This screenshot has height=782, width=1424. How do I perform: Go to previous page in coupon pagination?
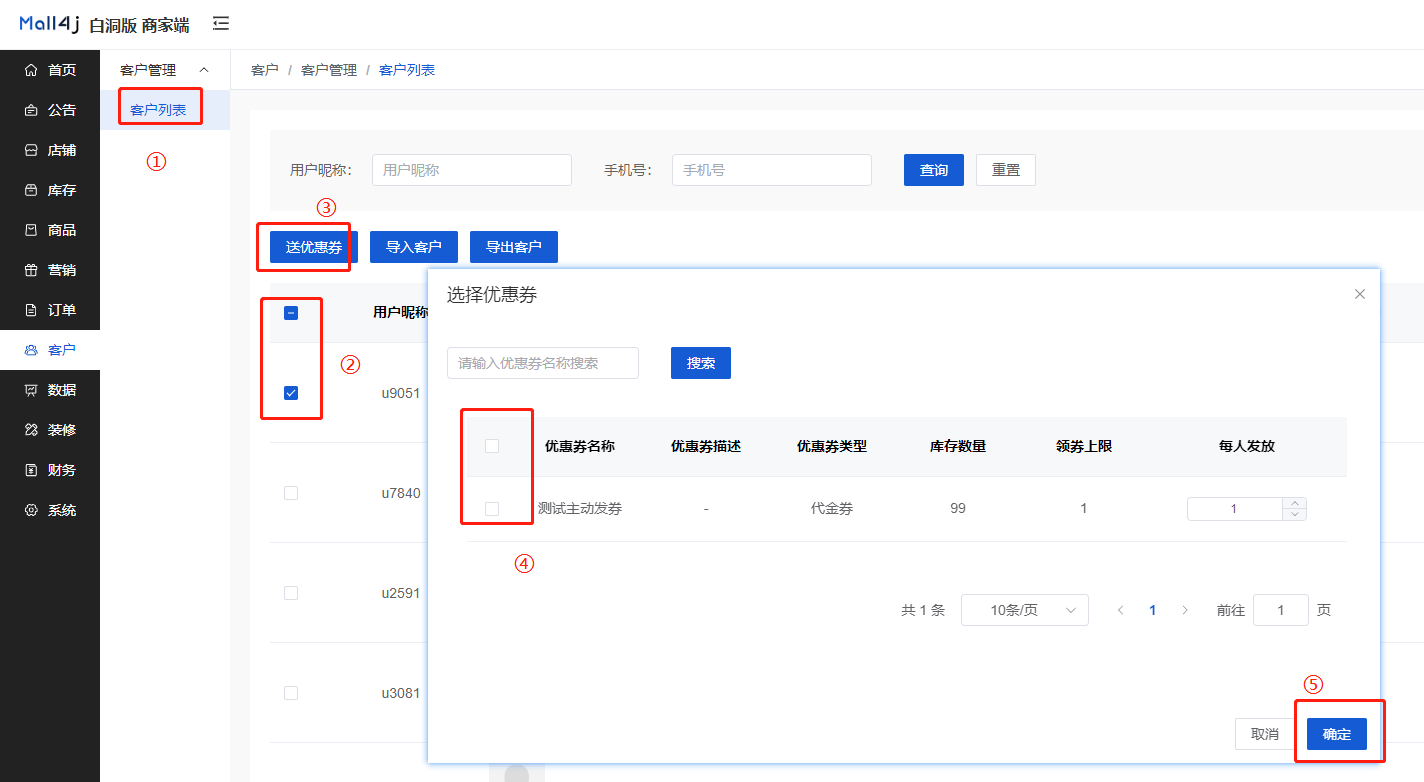coord(1121,610)
